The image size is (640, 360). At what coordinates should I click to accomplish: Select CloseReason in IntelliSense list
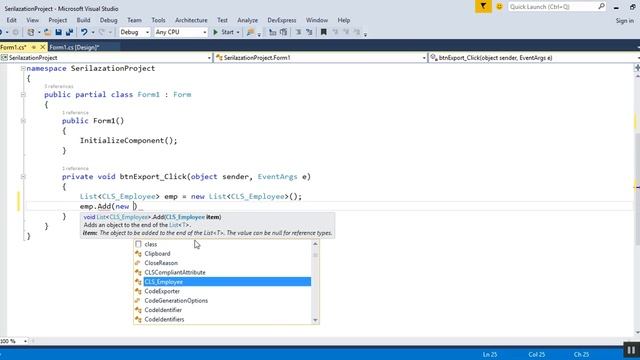pos(222,263)
